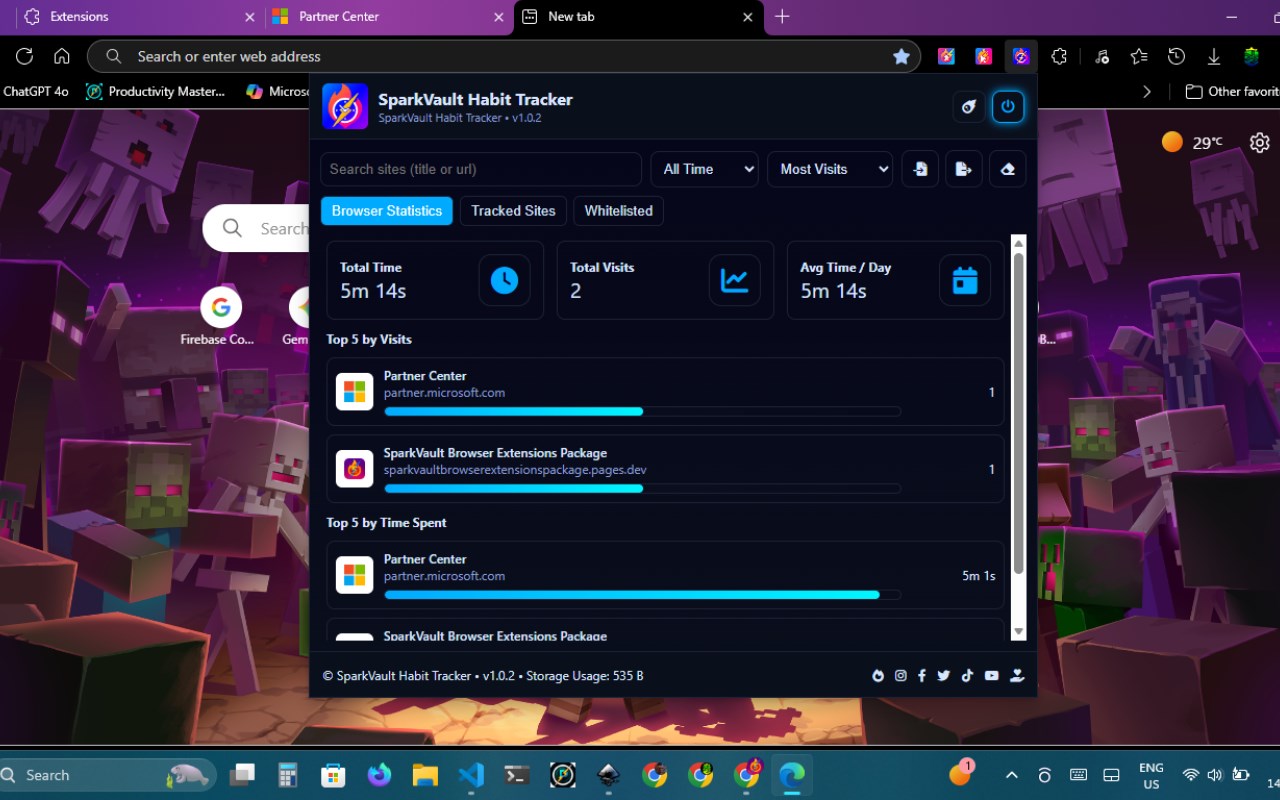This screenshot has height=800, width=1280.
Task: Open the browser History icon
Action: 1177,57
